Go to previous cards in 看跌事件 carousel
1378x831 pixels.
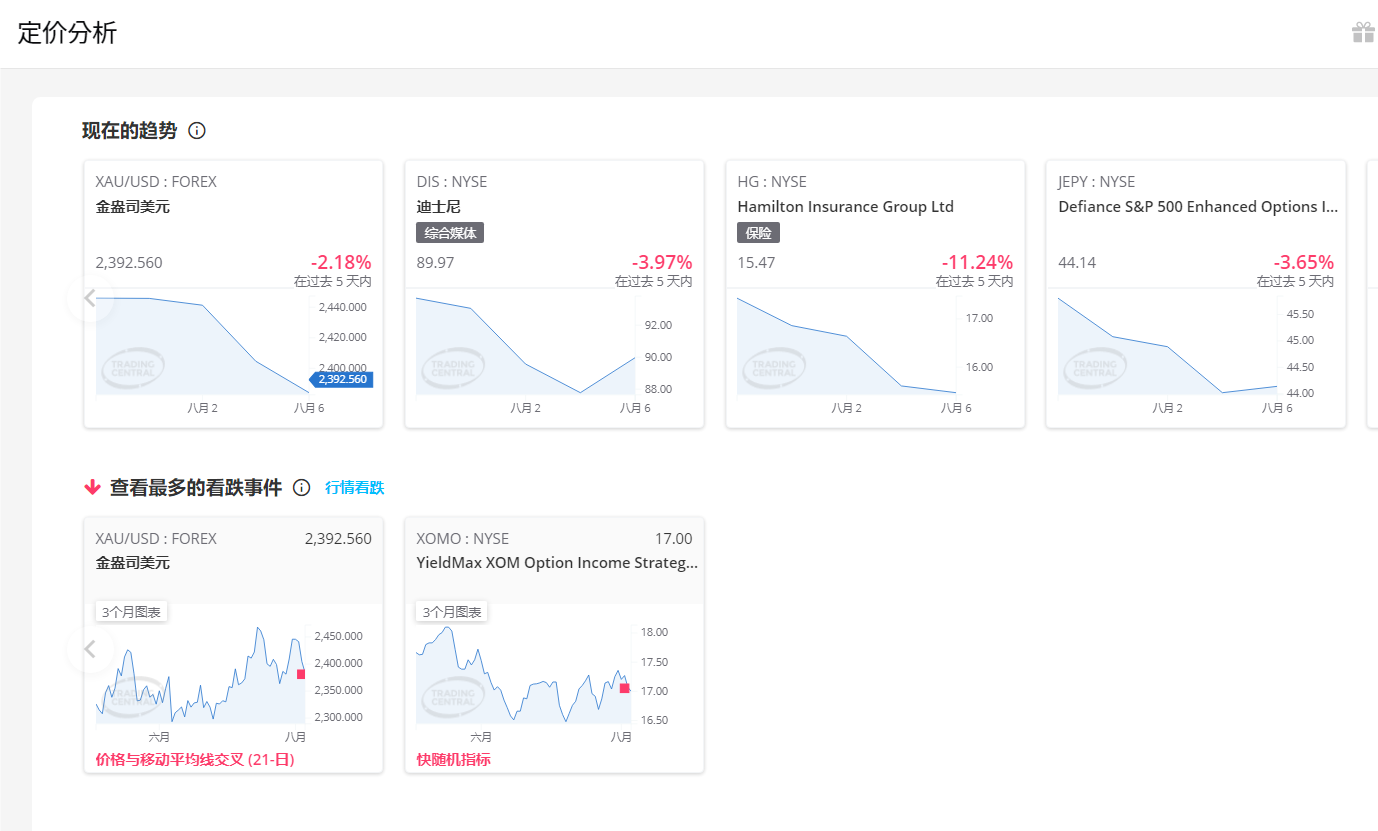[90, 649]
